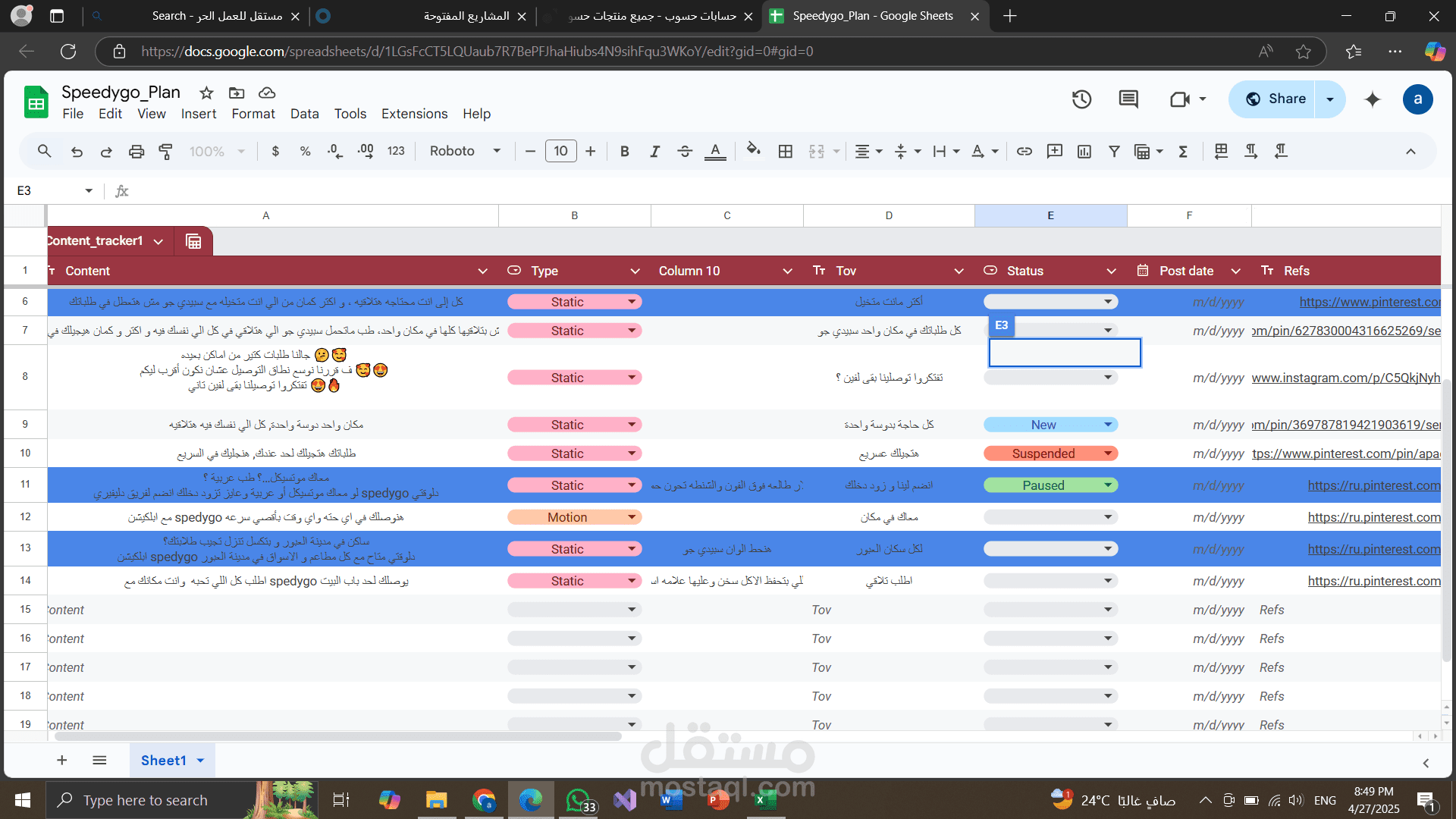
Task: Open the vertical align dropdown
Action: tap(907, 151)
